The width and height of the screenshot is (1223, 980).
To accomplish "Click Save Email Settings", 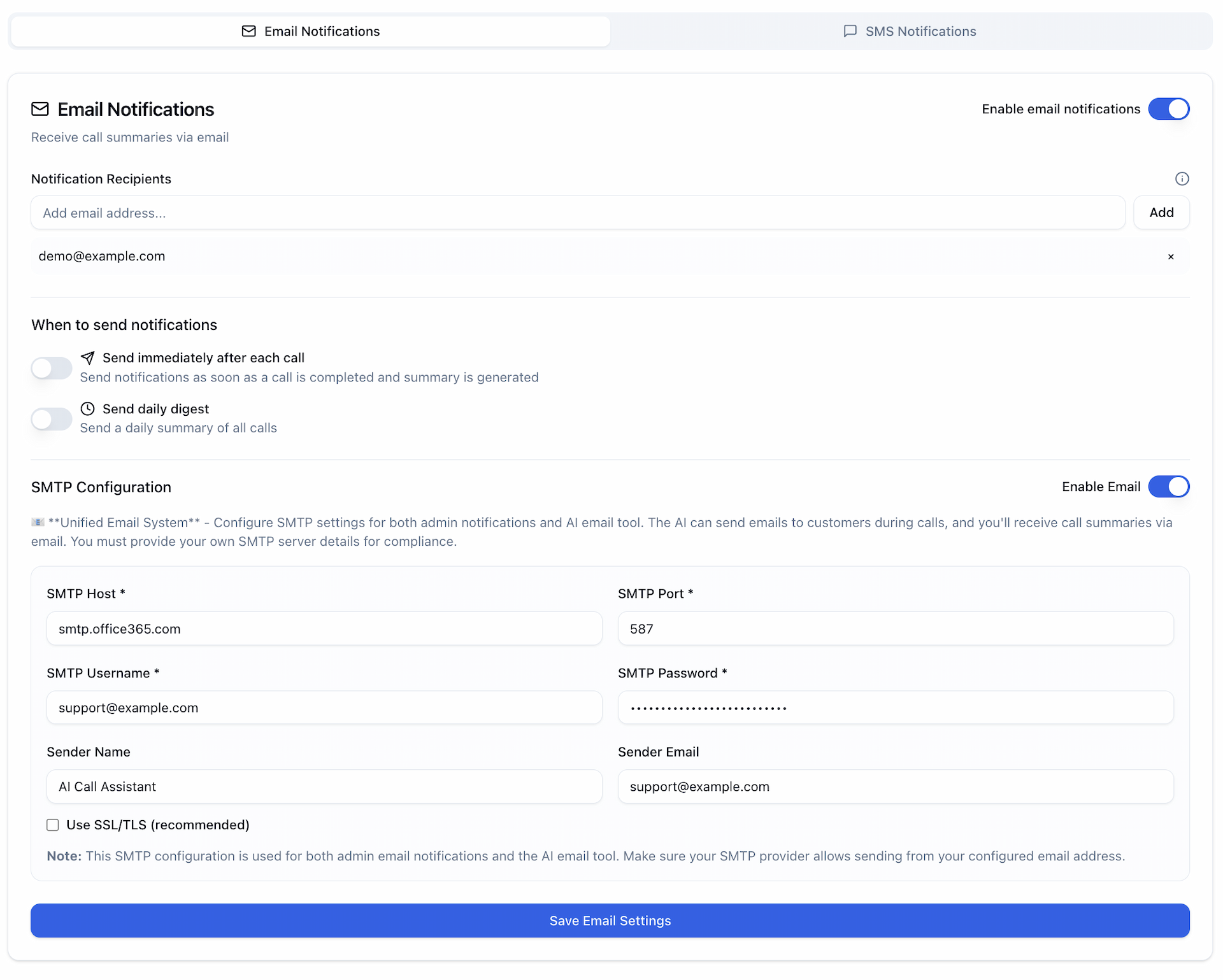I will click(x=610, y=920).
